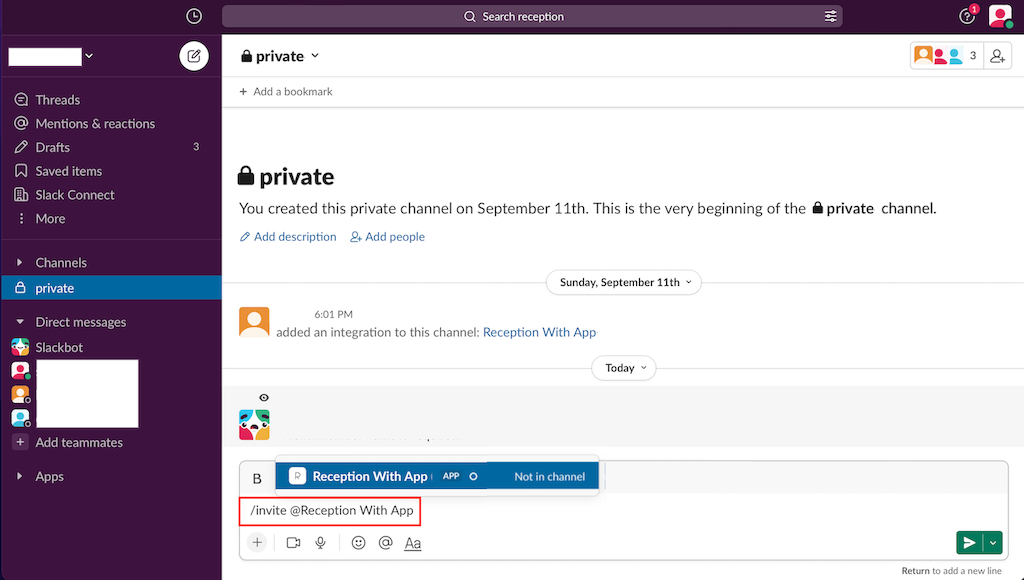The height and width of the screenshot is (580, 1024).
Task: Open the help question mark icon
Action: 966,16
